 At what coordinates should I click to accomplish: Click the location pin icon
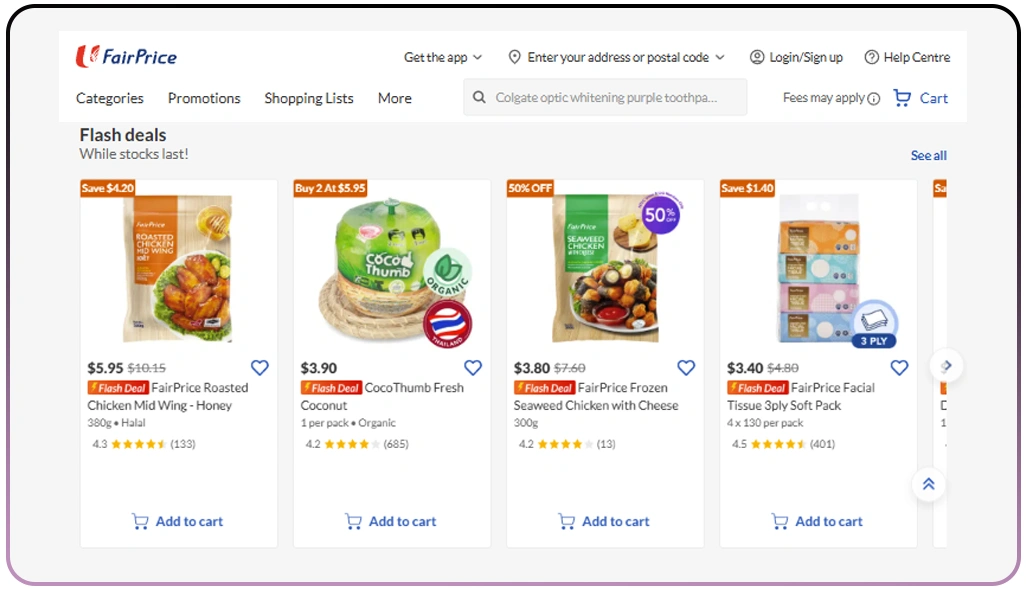point(515,57)
